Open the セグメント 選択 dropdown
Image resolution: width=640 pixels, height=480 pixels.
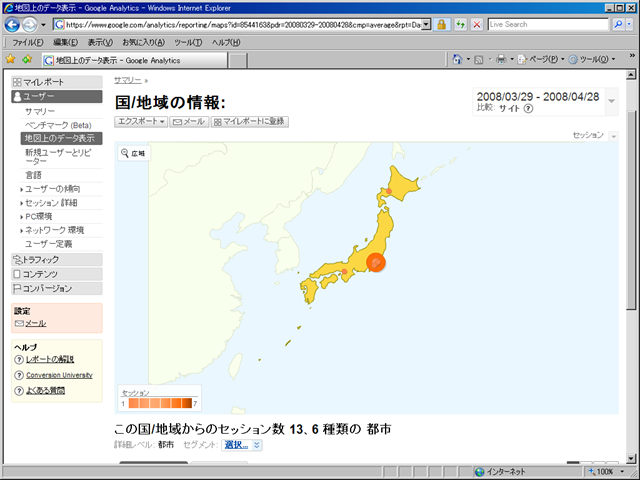[x=242, y=445]
